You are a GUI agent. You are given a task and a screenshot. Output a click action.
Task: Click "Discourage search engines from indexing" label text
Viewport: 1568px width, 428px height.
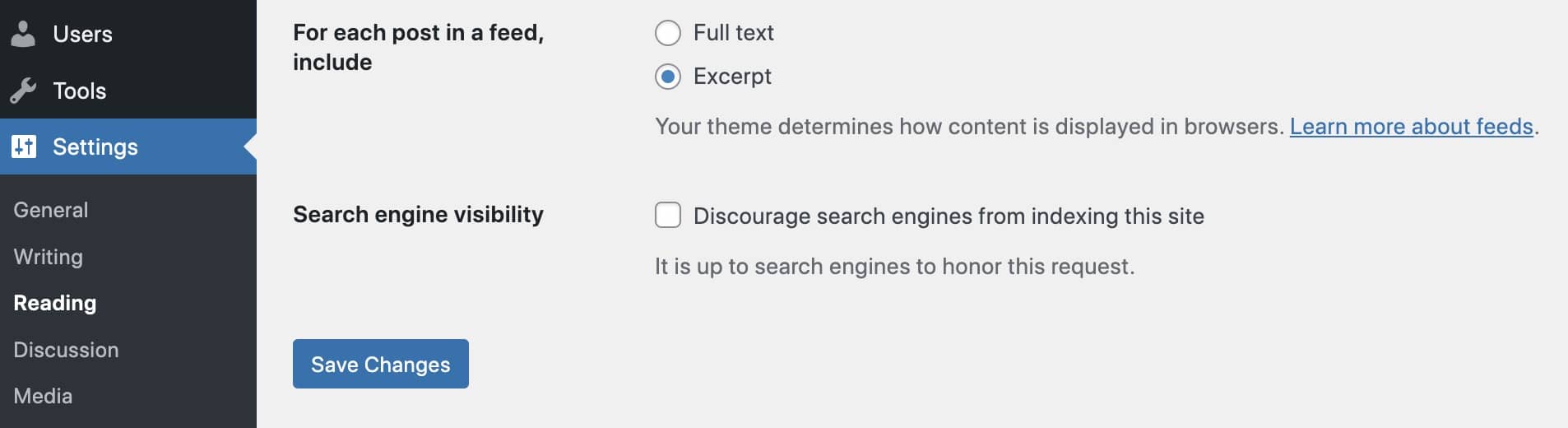[x=948, y=216]
